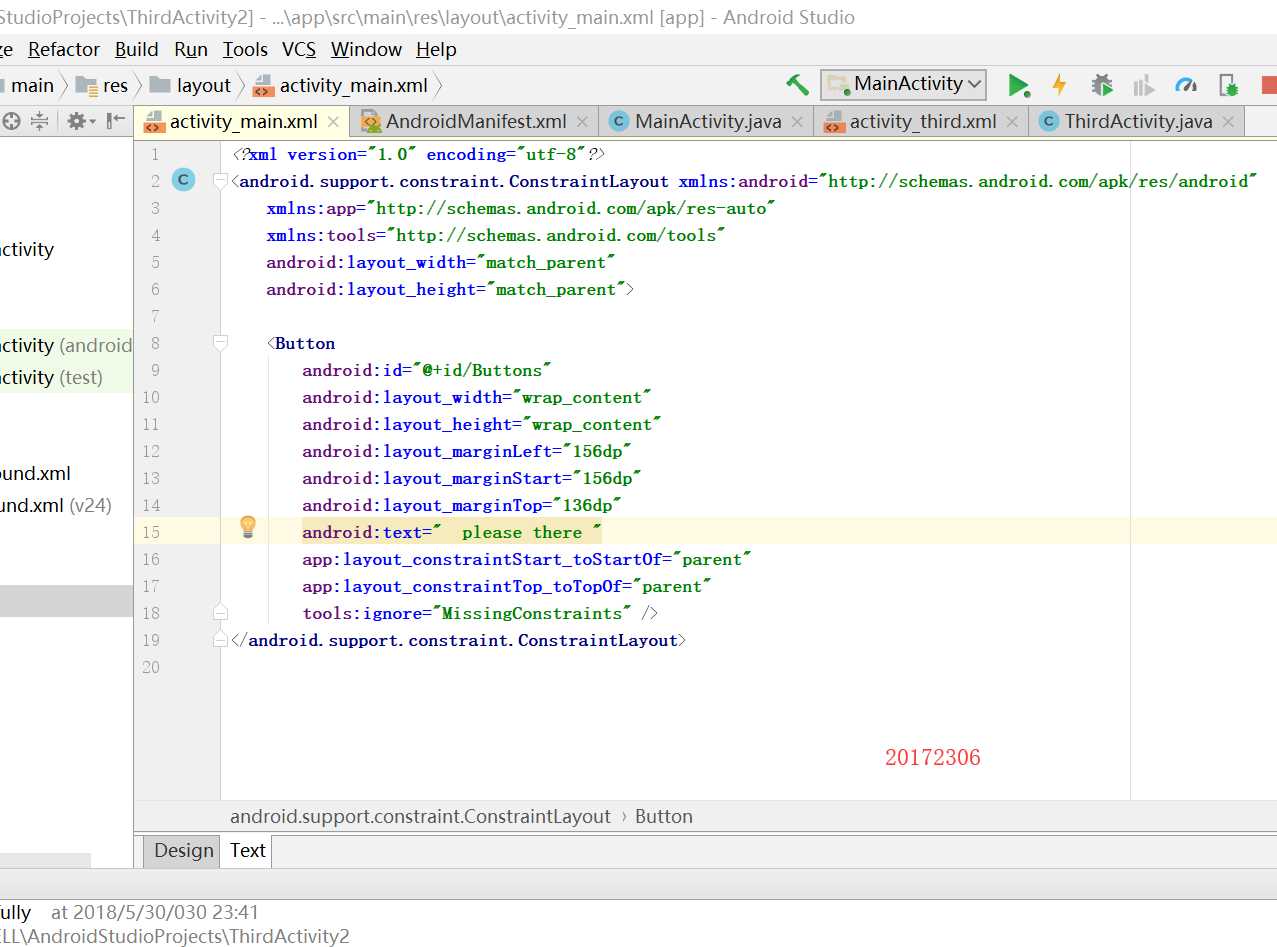This screenshot has height=947, width=1277.
Task: Start debugging with the bug icon
Action: click(1102, 85)
